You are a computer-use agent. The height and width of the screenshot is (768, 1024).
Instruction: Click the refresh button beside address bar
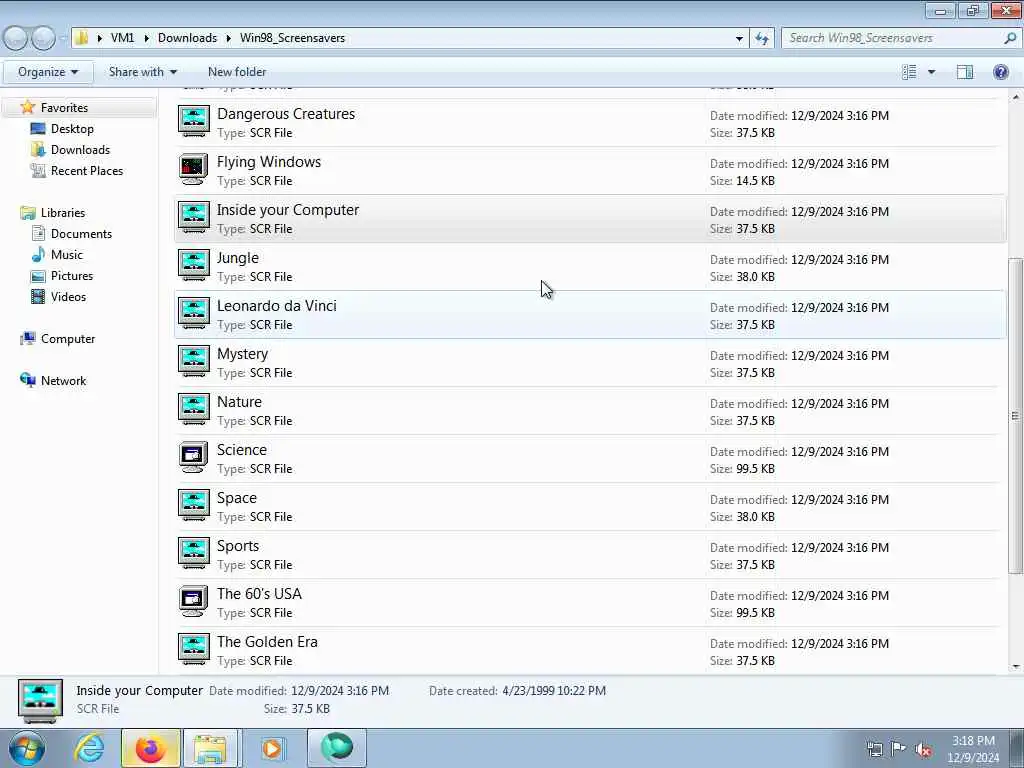coord(761,39)
